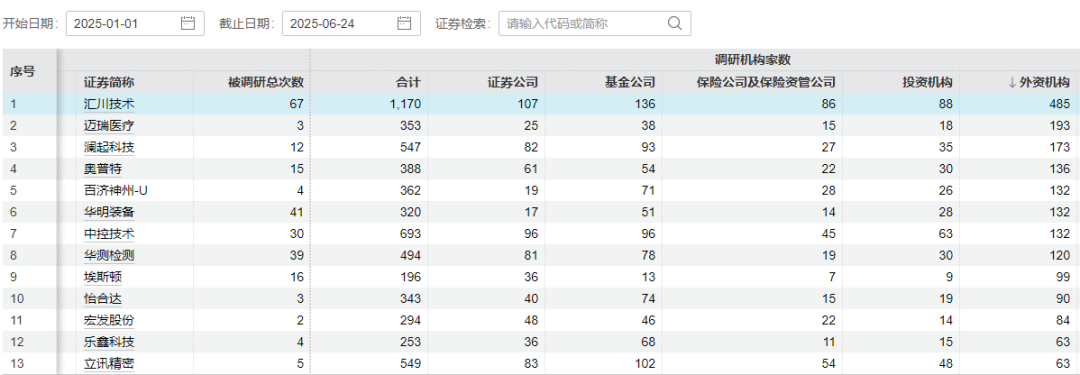Focus the 证券检索 search input

[x=594, y=23]
